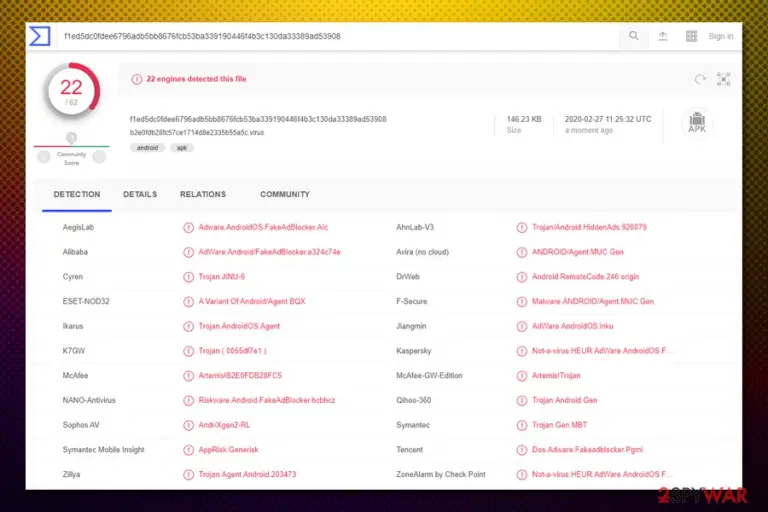This screenshot has height=512, width=768.
Task: Click the alert icon beside AegisLab detection
Action: point(189,227)
